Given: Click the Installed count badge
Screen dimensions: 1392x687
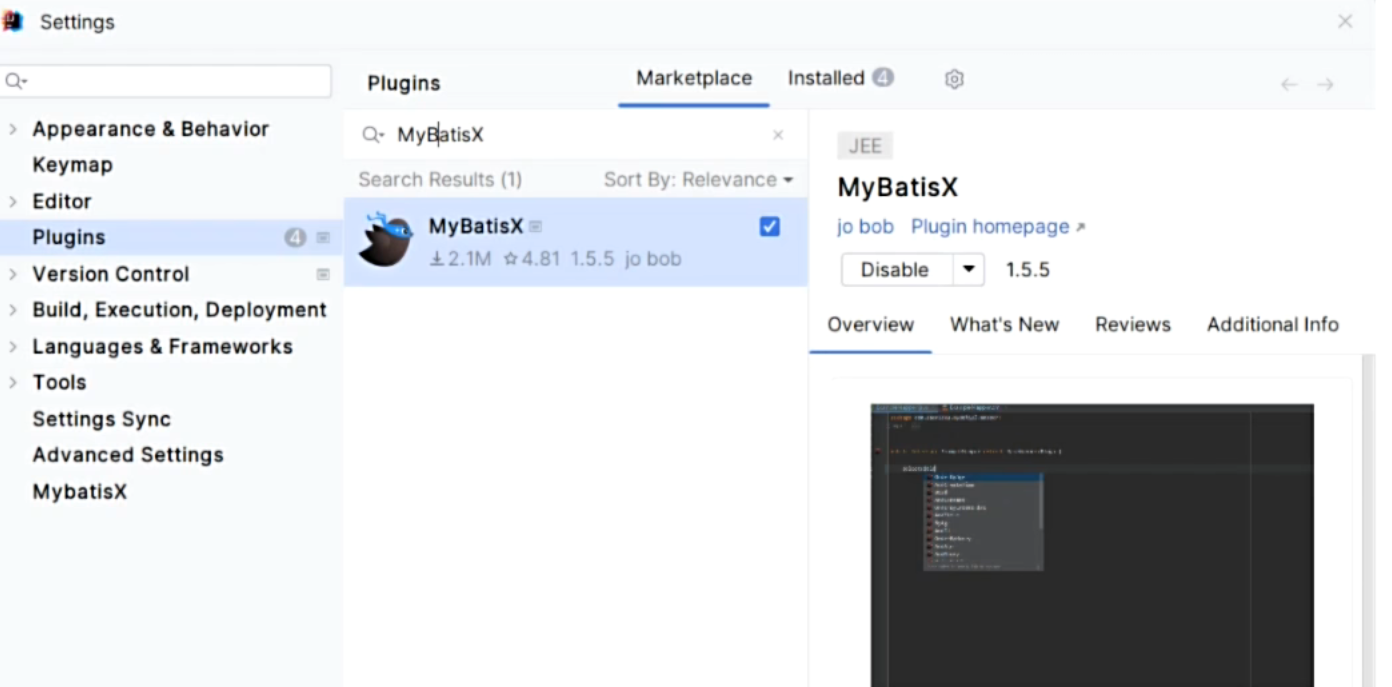Looking at the screenshot, I should 882,78.
